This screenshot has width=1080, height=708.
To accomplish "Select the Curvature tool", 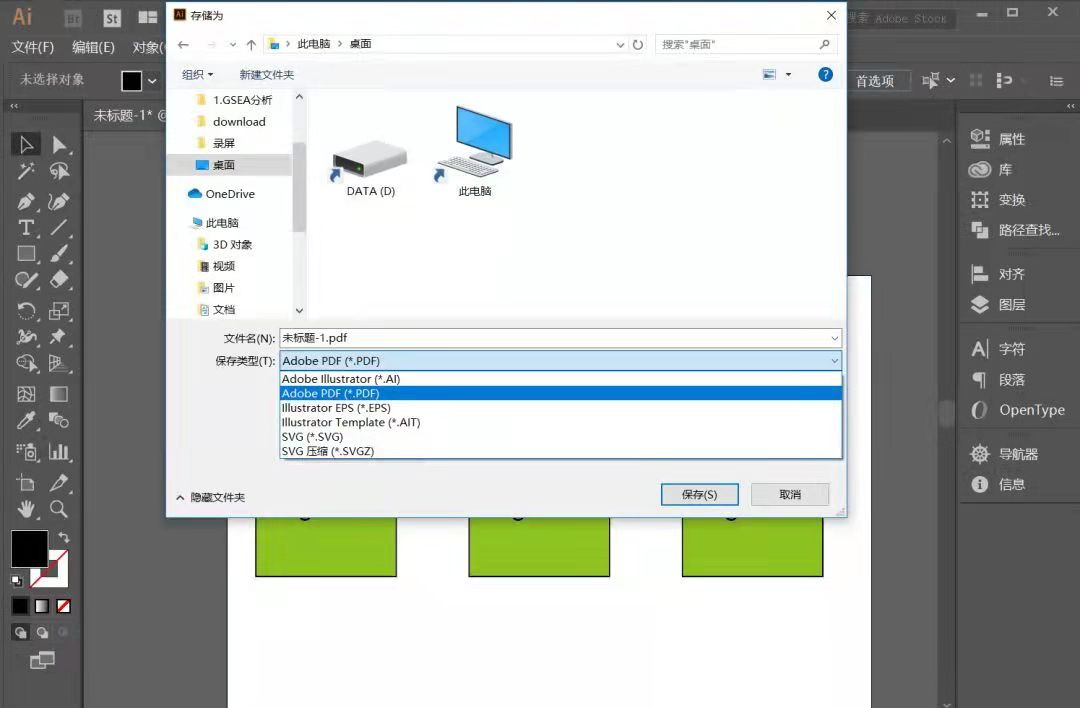I will point(59,201).
